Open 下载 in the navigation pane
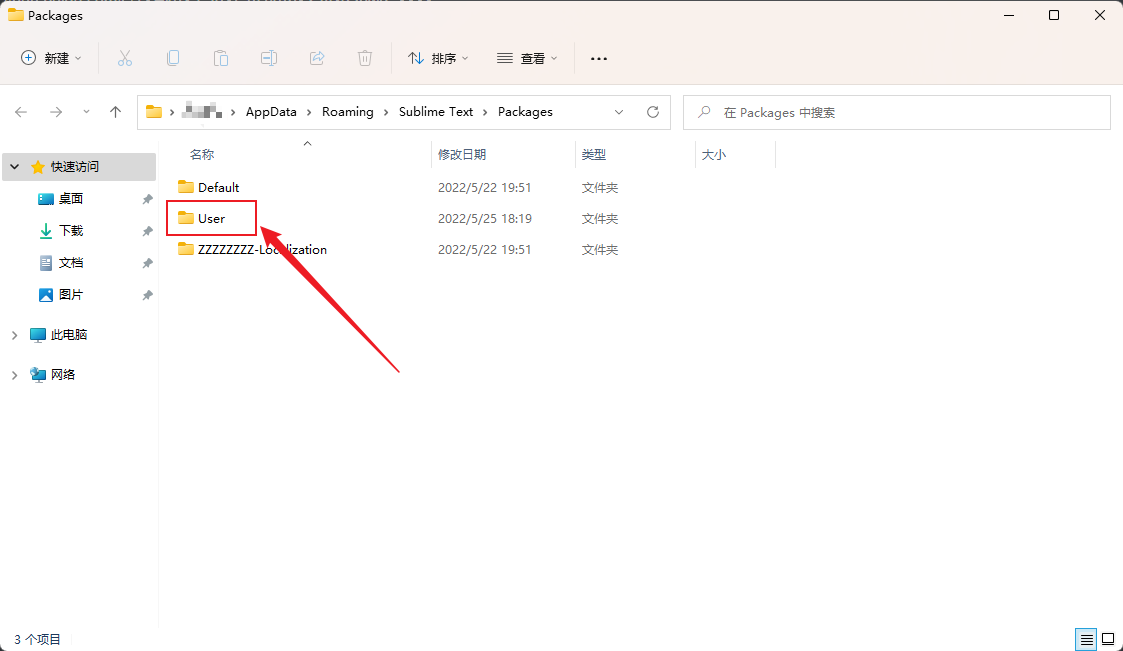The image size is (1123, 651). [71, 231]
